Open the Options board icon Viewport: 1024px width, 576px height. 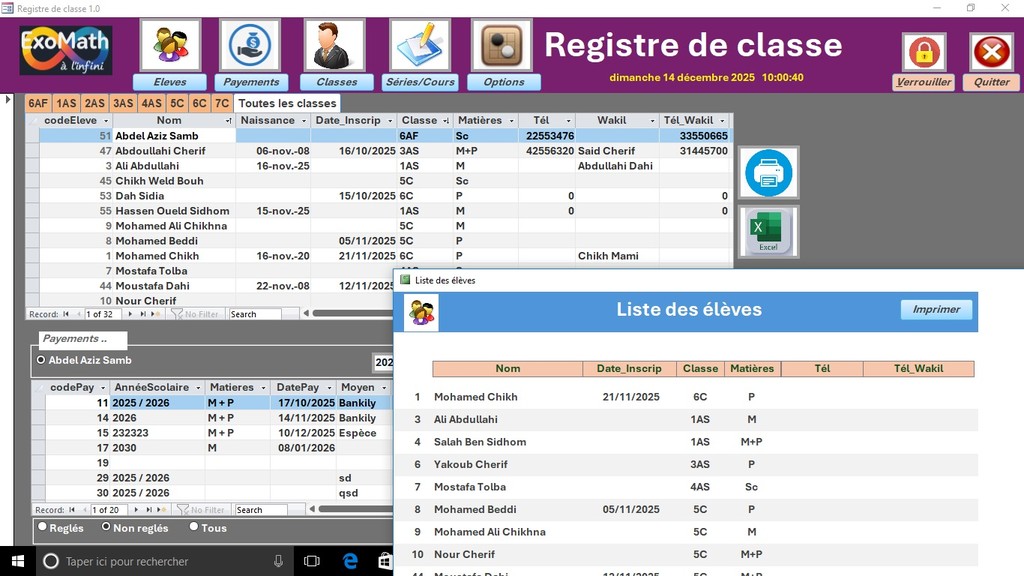502,45
